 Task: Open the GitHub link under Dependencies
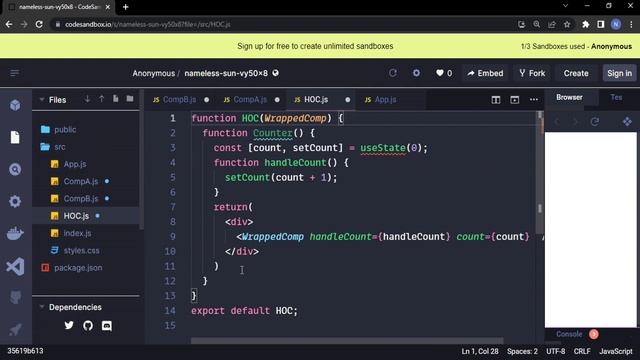point(88,325)
